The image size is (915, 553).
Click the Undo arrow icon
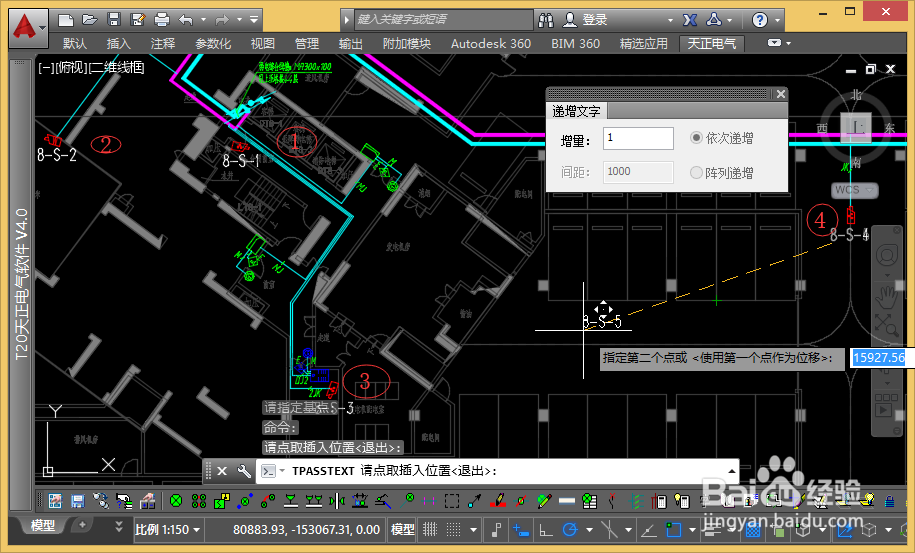[x=186, y=20]
